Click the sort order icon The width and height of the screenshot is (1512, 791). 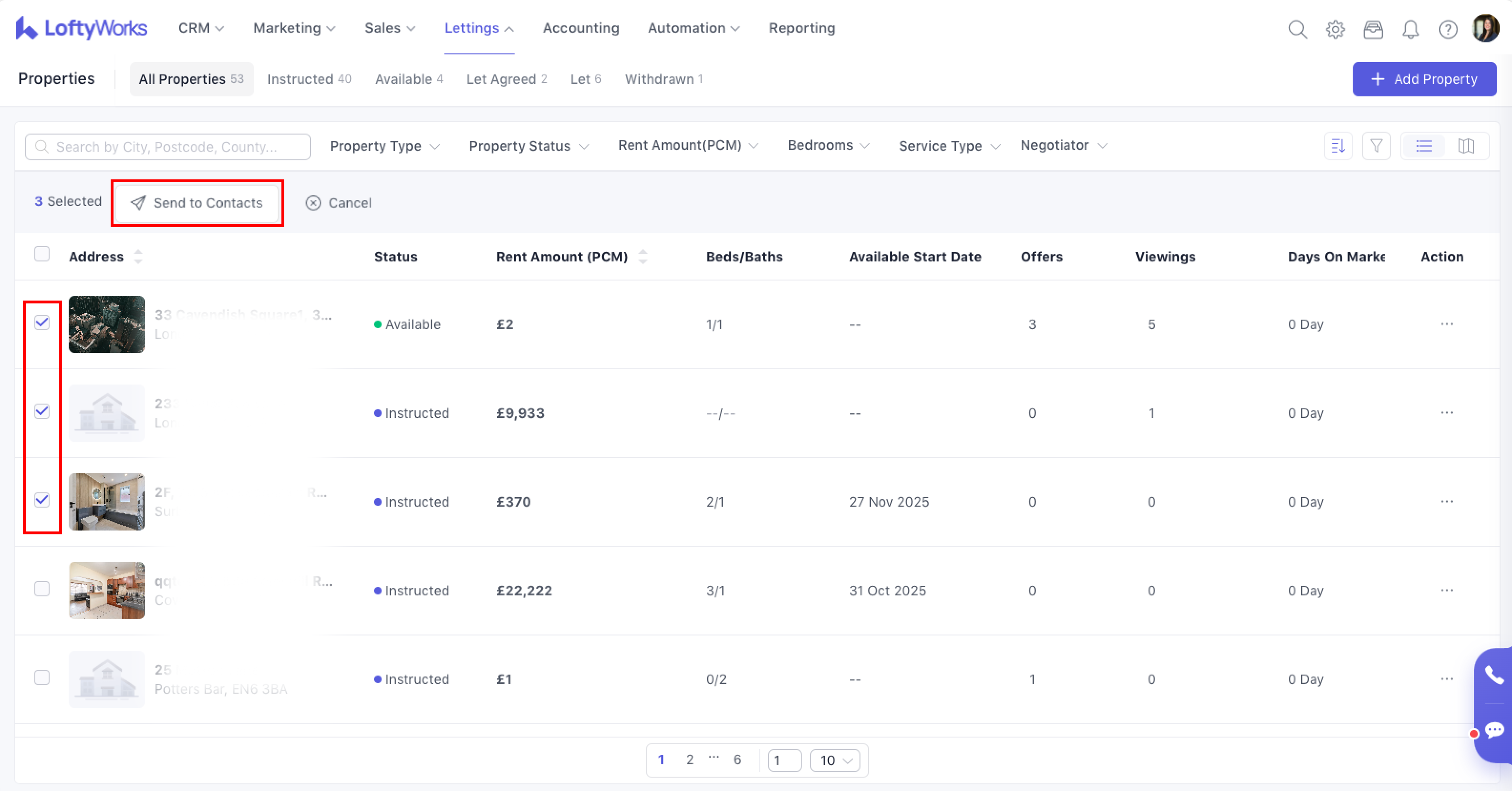point(1338,146)
